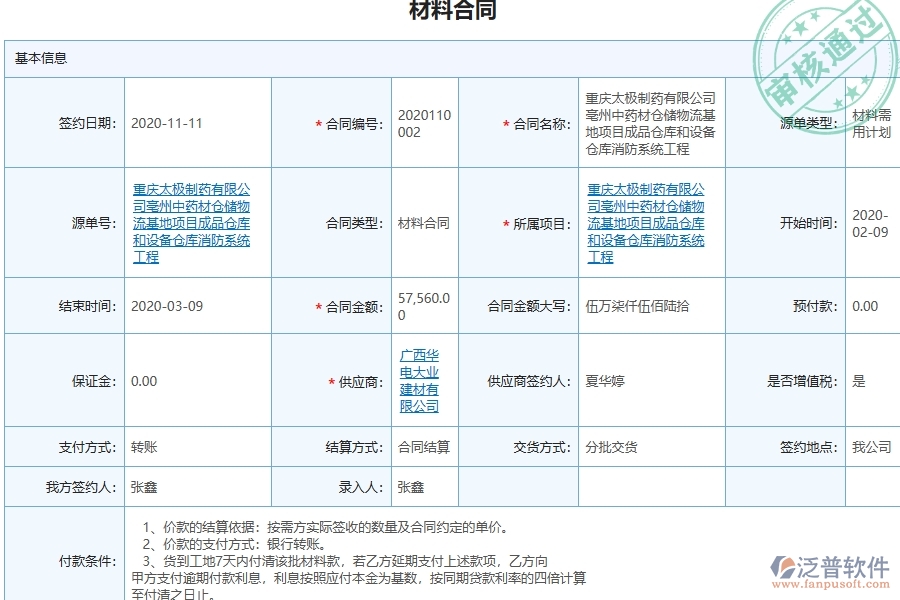Click the 是否增值税 value 是

[853, 380]
